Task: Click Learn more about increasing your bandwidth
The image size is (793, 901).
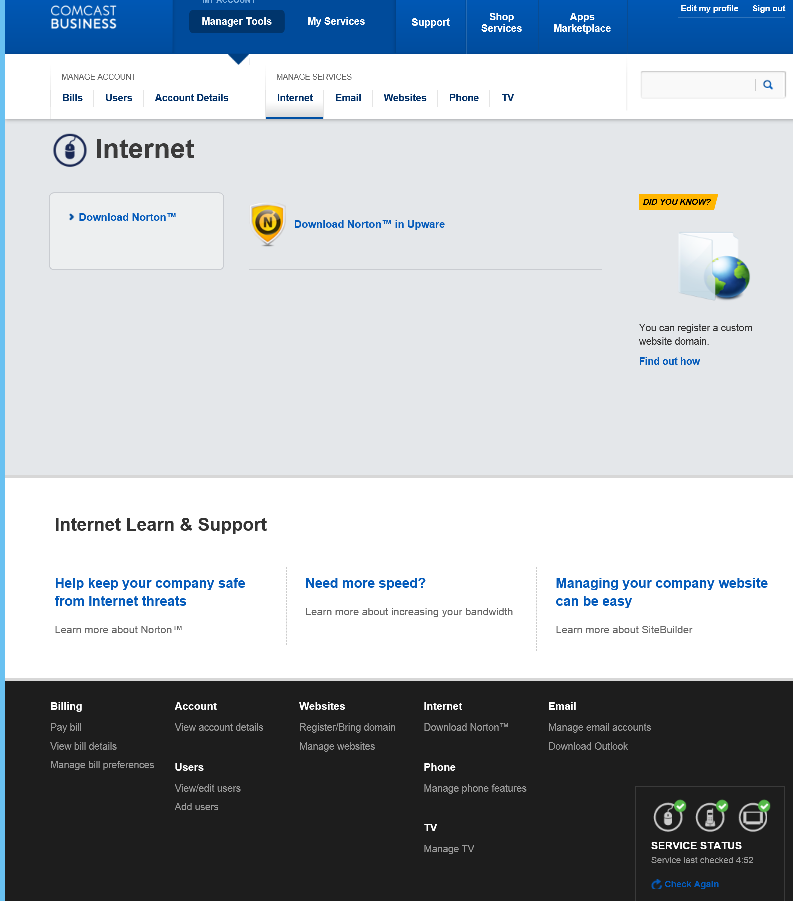Action: point(409,612)
